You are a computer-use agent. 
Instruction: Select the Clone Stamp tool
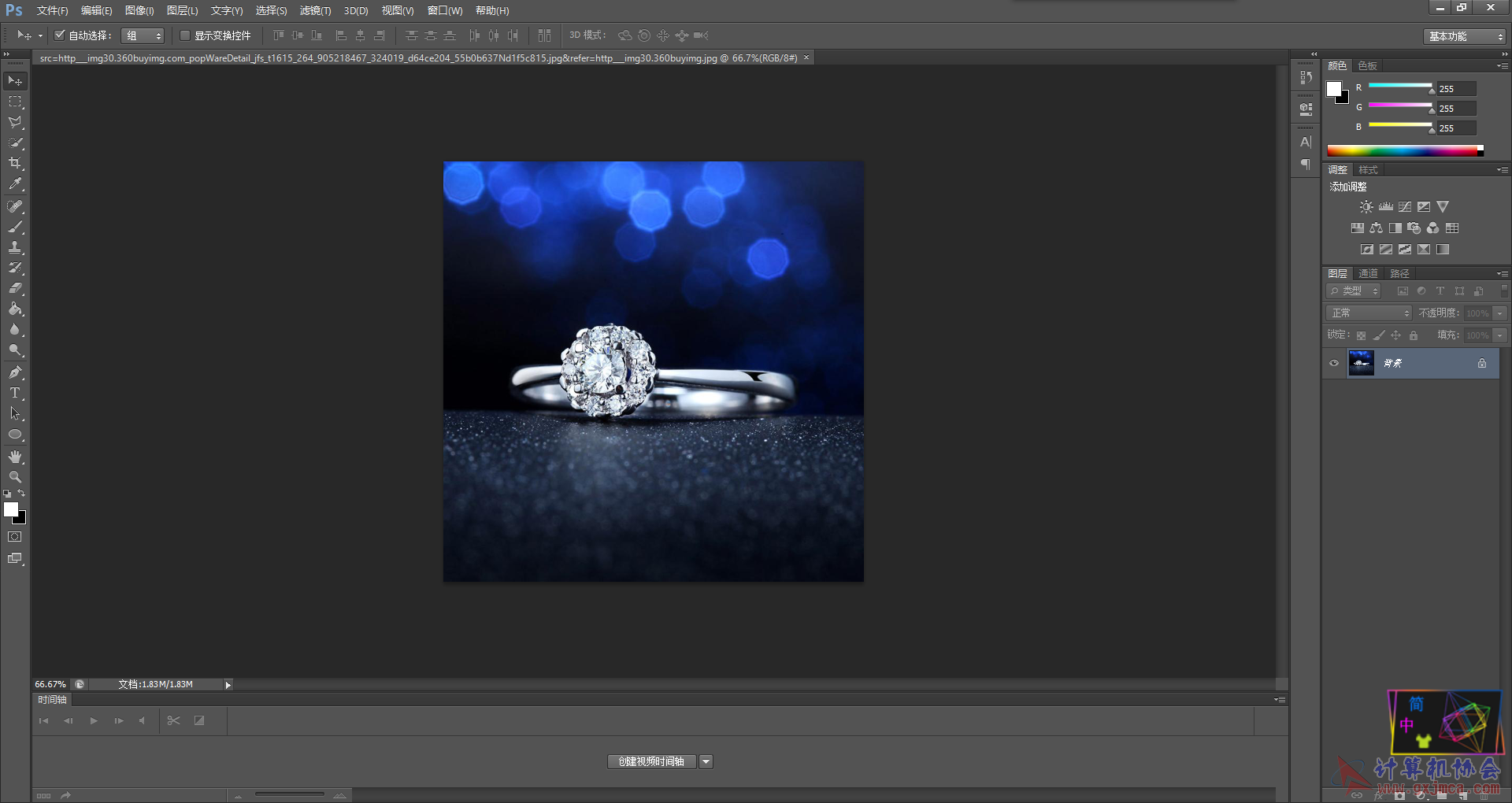(x=15, y=247)
